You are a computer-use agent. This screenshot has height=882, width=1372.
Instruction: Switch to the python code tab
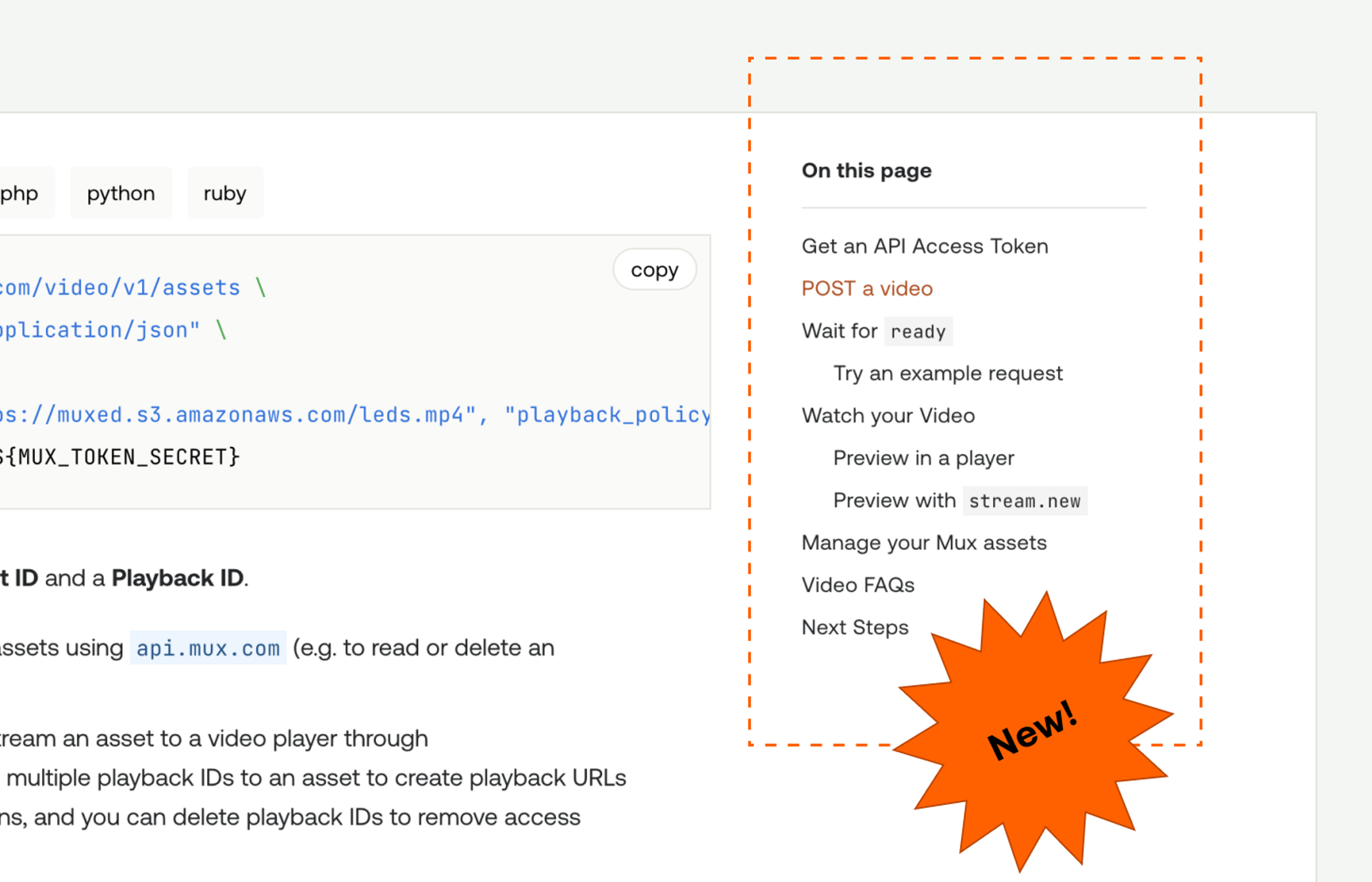point(121,194)
